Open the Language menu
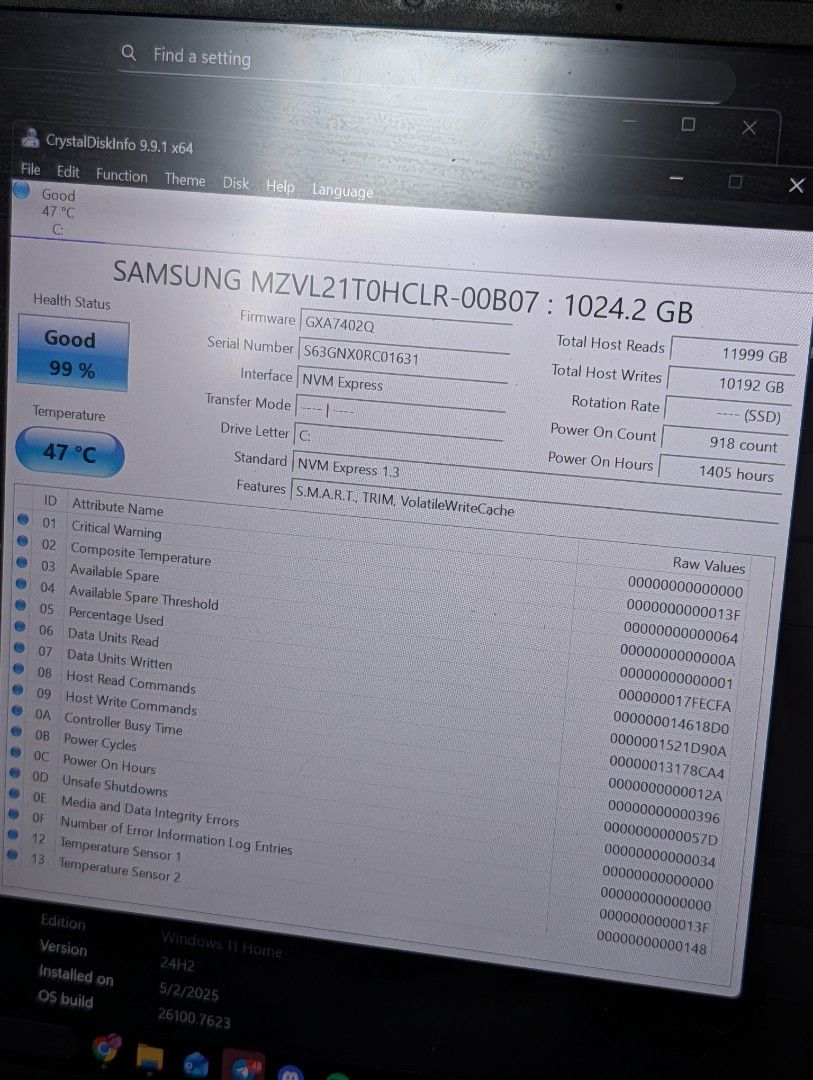Viewport: 813px width, 1080px height. click(x=342, y=191)
